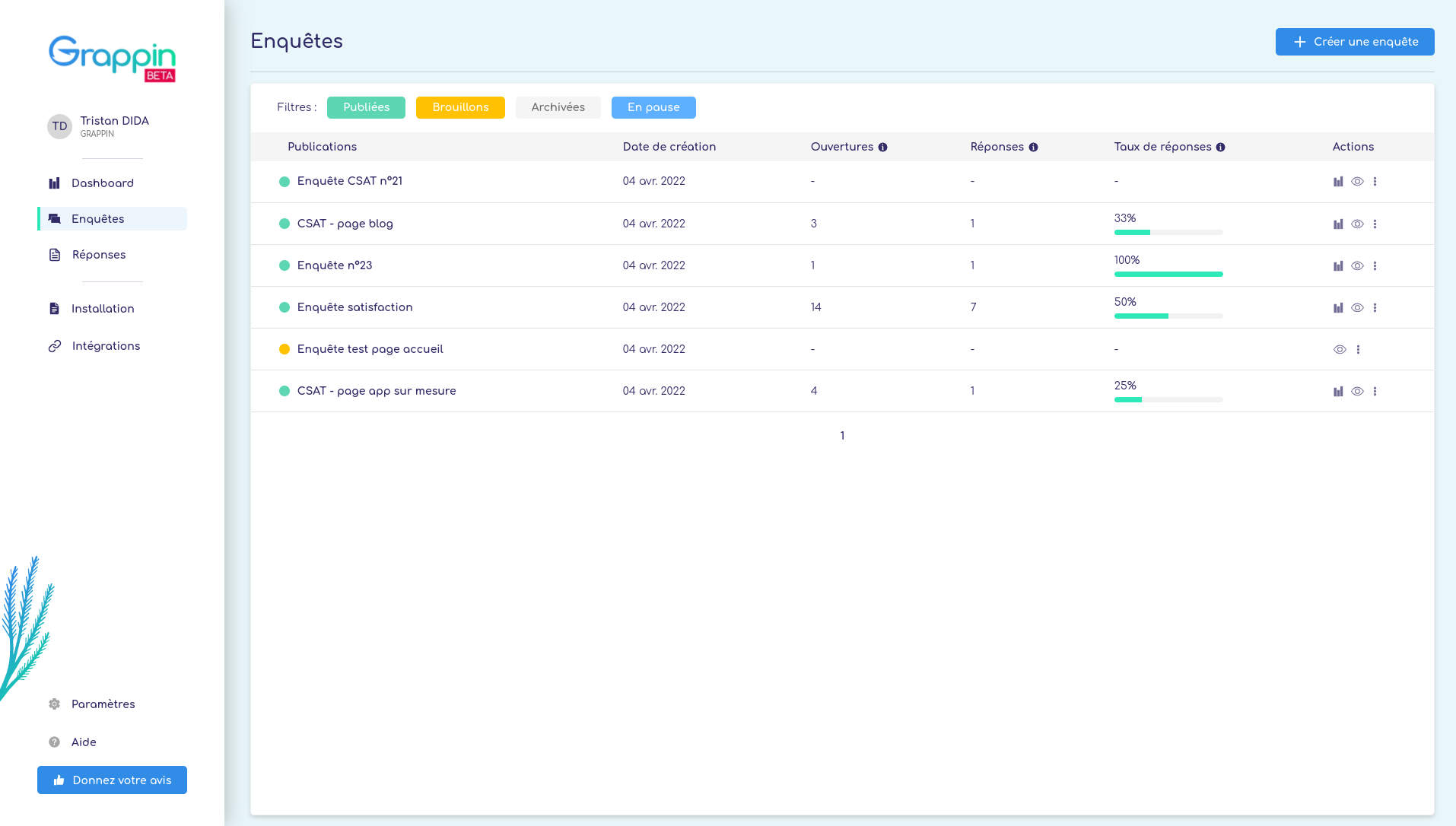The width and height of the screenshot is (1456, 826).
Task: Click the 25% response rate bar
Action: coord(1168,400)
